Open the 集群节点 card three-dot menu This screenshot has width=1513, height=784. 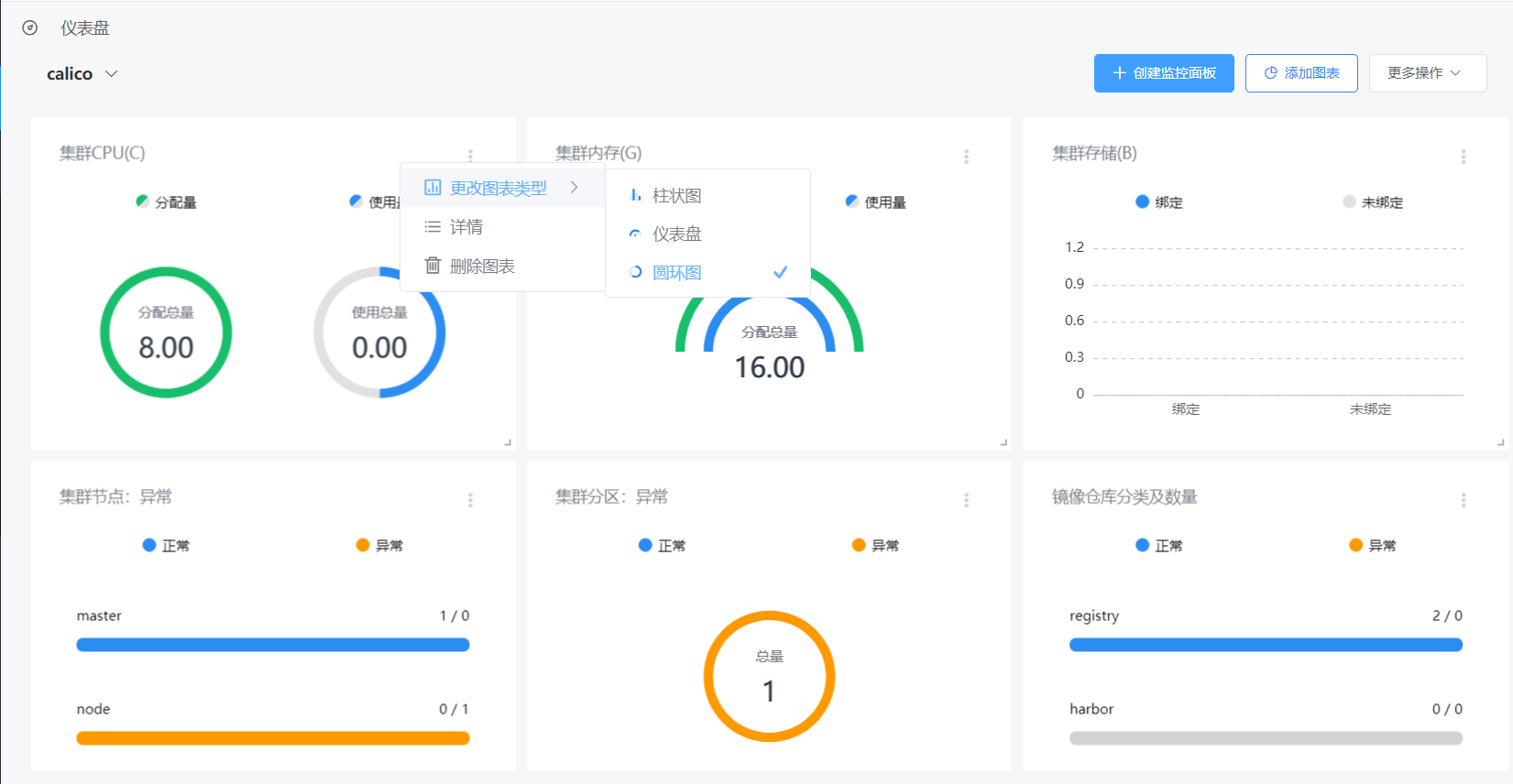click(x=470, y=500)
